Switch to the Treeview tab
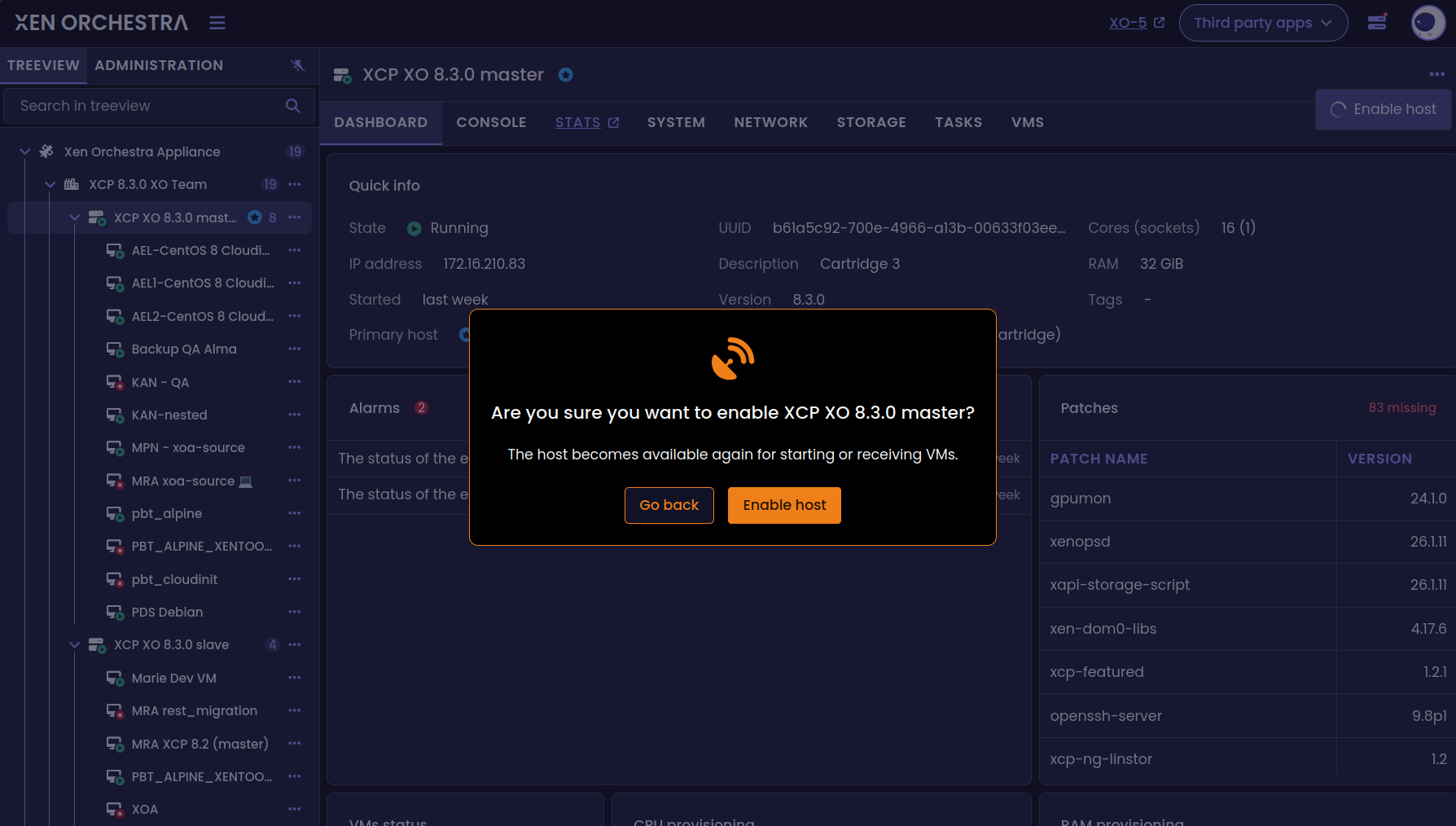 [43, 65]
